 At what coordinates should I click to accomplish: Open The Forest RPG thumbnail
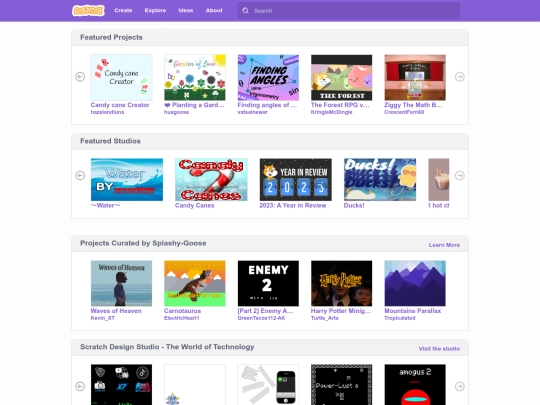point(342,77)
